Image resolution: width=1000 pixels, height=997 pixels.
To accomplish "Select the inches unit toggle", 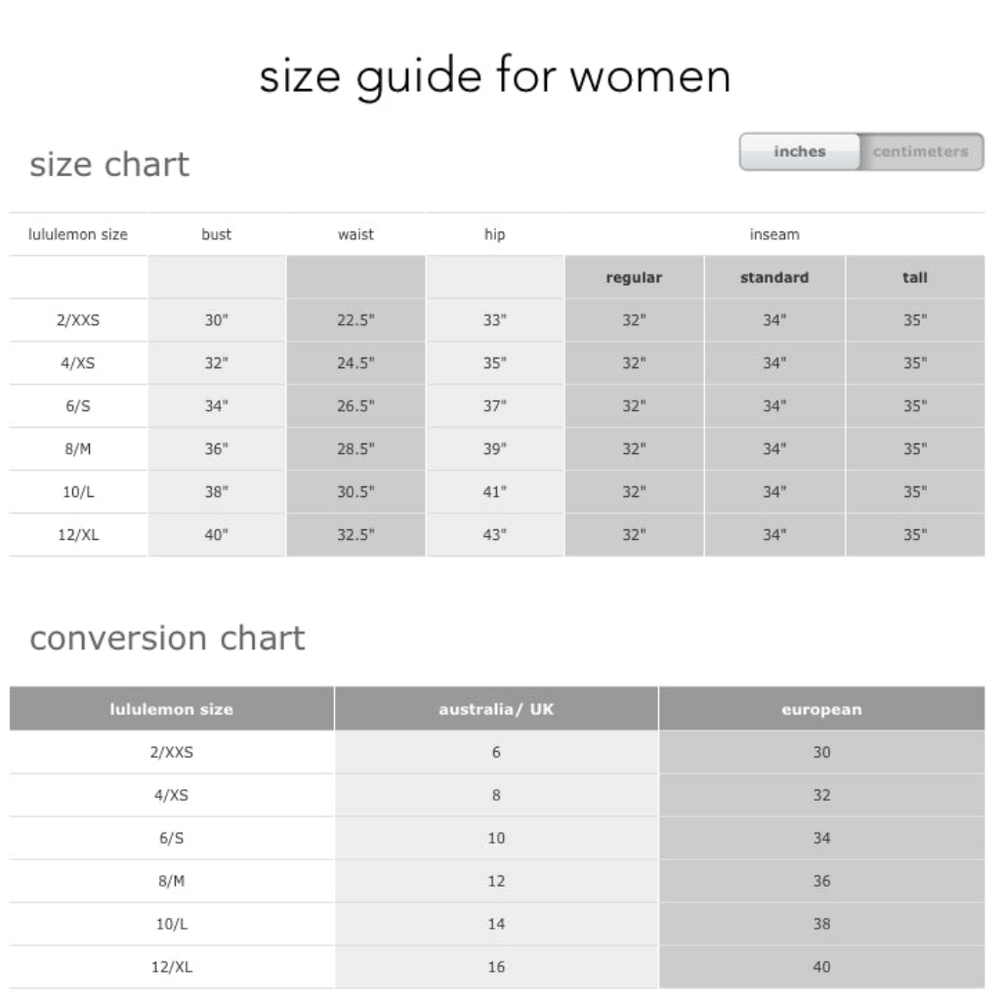I will coord(800,152).
